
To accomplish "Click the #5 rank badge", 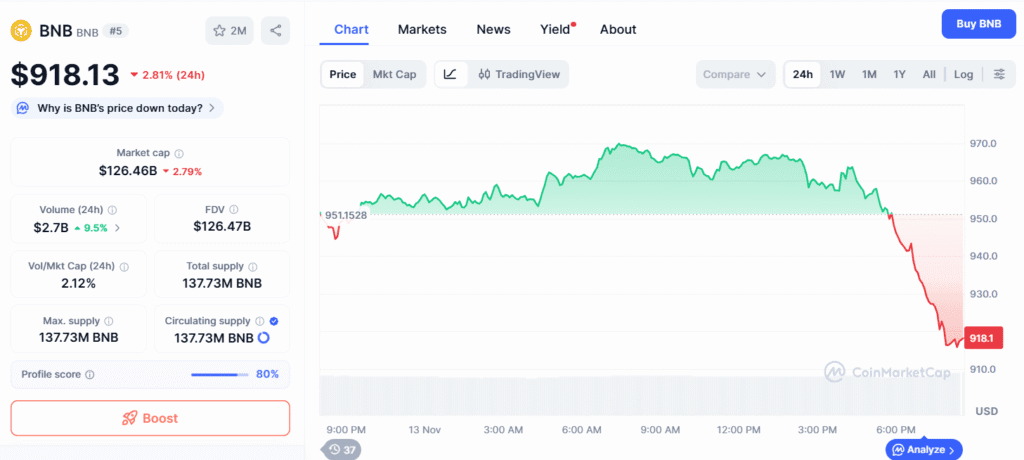I will 116,31.
